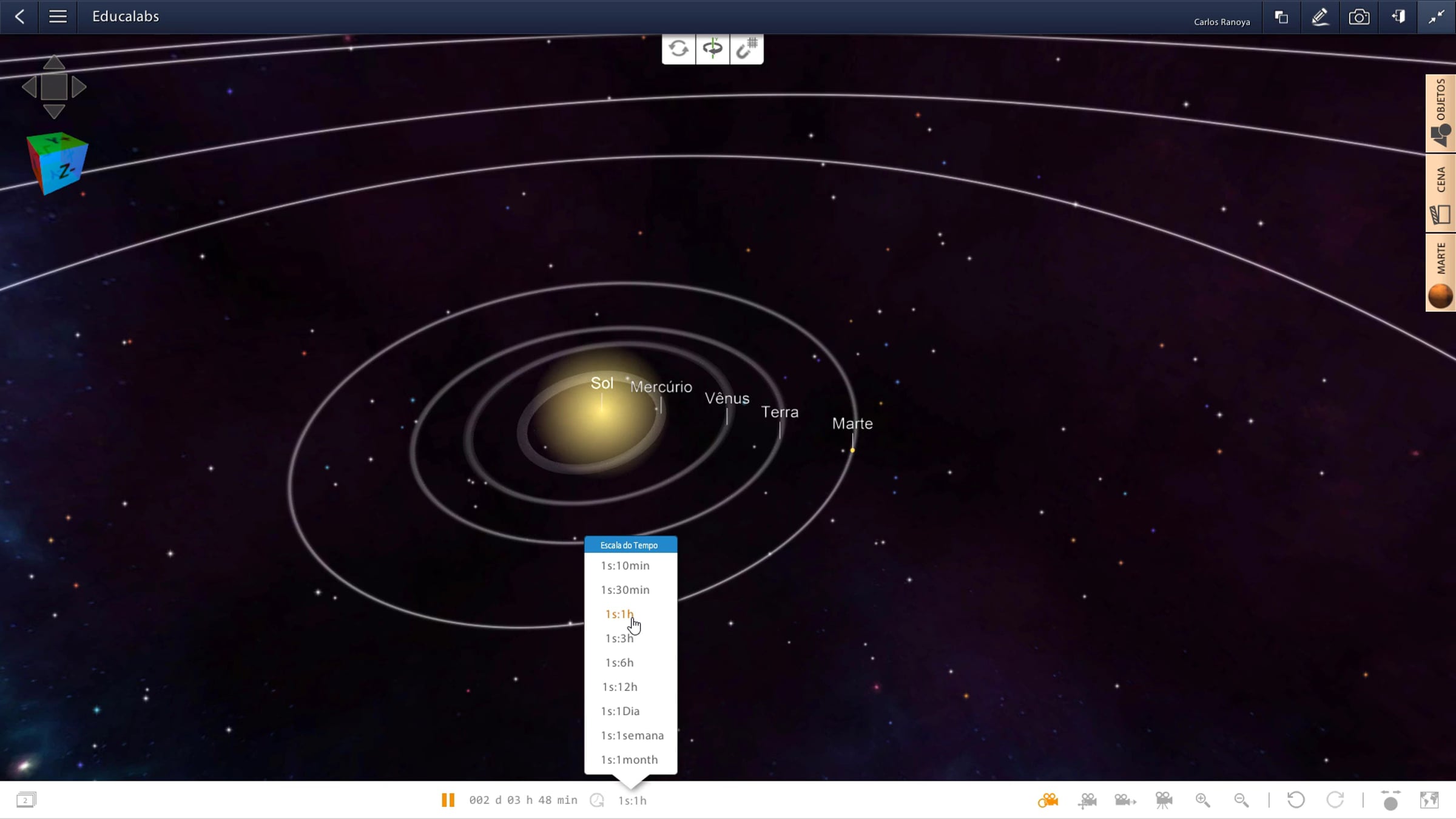
Task: Open the 1s:1h time scale selector
Action: pyautogui.click(x=632, y=801)
